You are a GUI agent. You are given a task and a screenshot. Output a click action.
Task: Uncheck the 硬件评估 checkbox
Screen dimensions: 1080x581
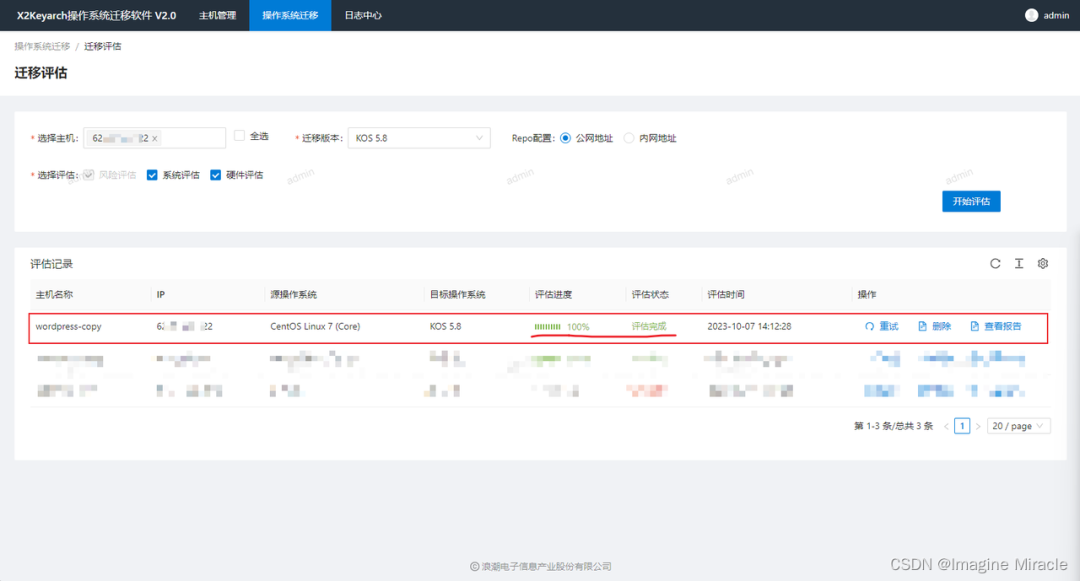pyautogui.click(x=216, y=175)
